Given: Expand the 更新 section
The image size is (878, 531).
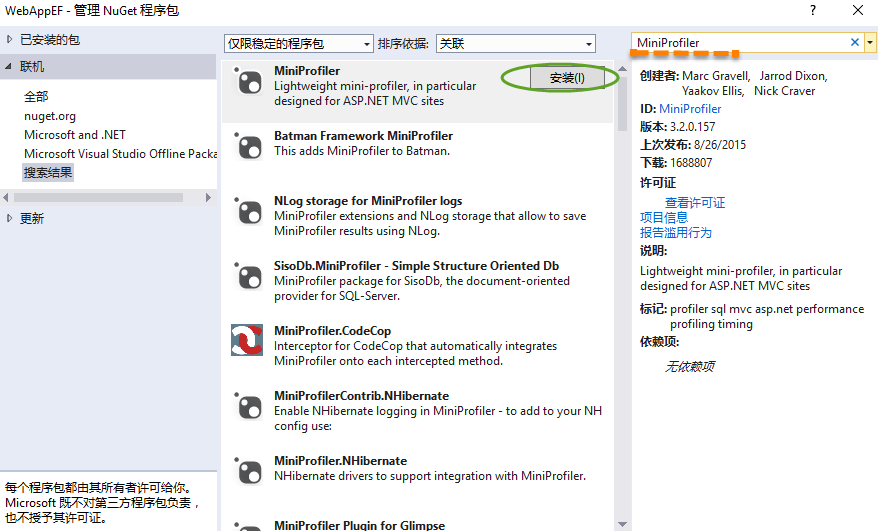Looking at the screenshot, I should click(10, 218).
